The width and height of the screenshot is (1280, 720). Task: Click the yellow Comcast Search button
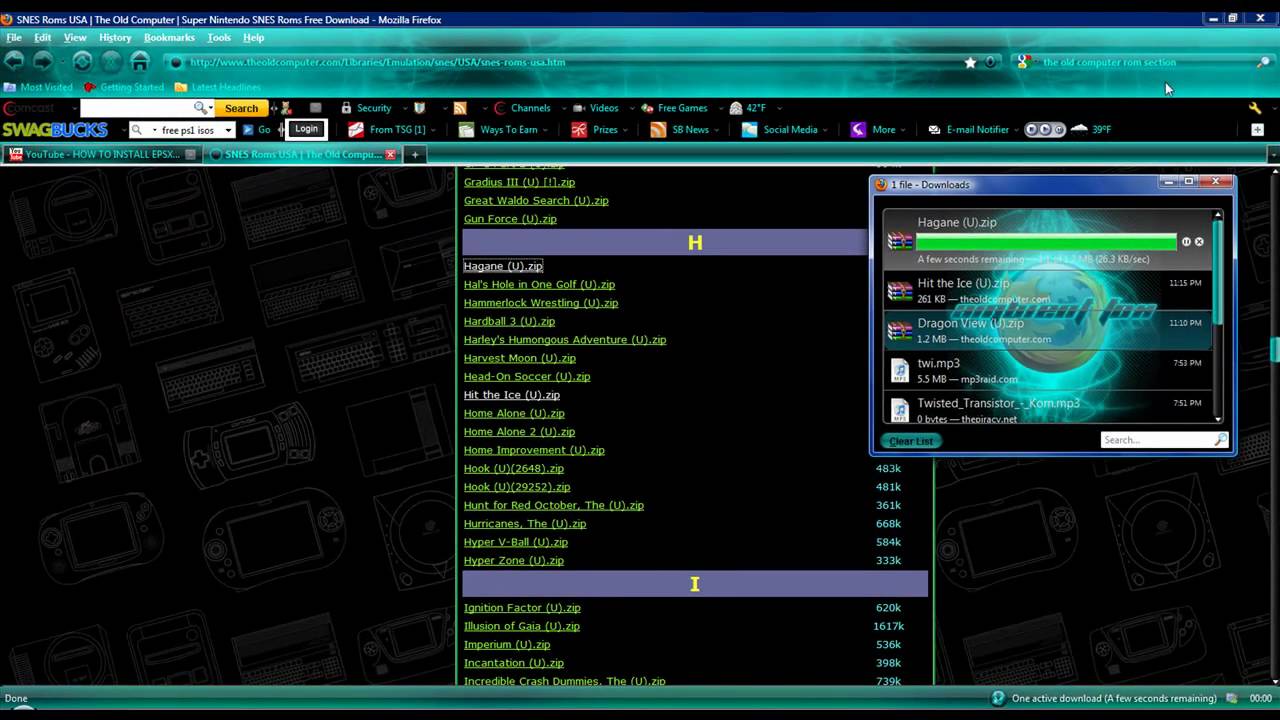click(x=241, y=108)
